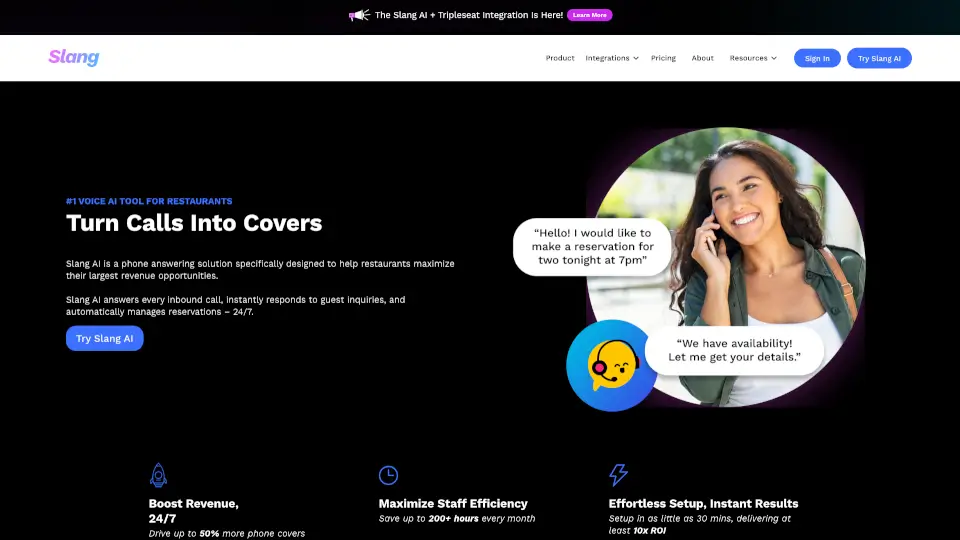The width and height of the screenshot is (960, 540).
Task: Click the Tripleseat Integration announcement text
Action: point(468,15)
